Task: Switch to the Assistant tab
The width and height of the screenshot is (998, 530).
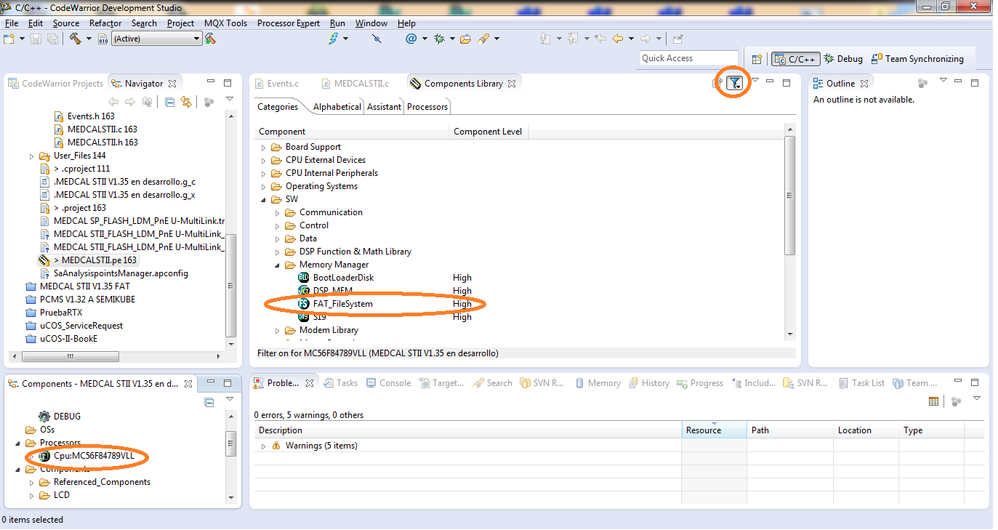Action: coord(384,107)
